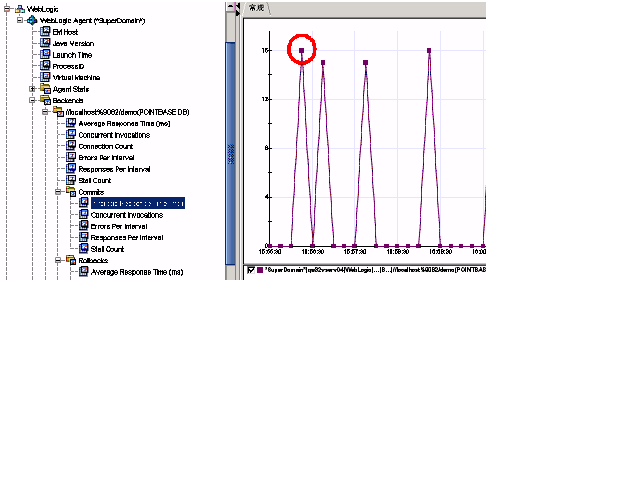The height and width of the screenshot is (480, 640).
Task: Click the Rollbacks folder icon
Action: [71, 260]
